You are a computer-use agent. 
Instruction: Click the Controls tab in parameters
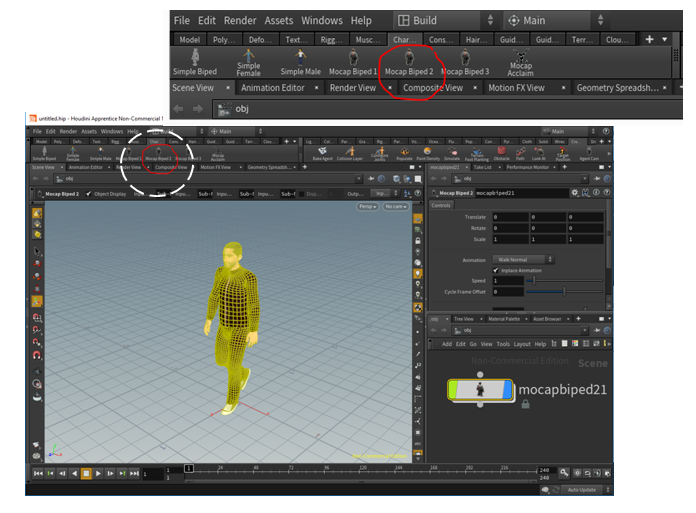(441, 204)
